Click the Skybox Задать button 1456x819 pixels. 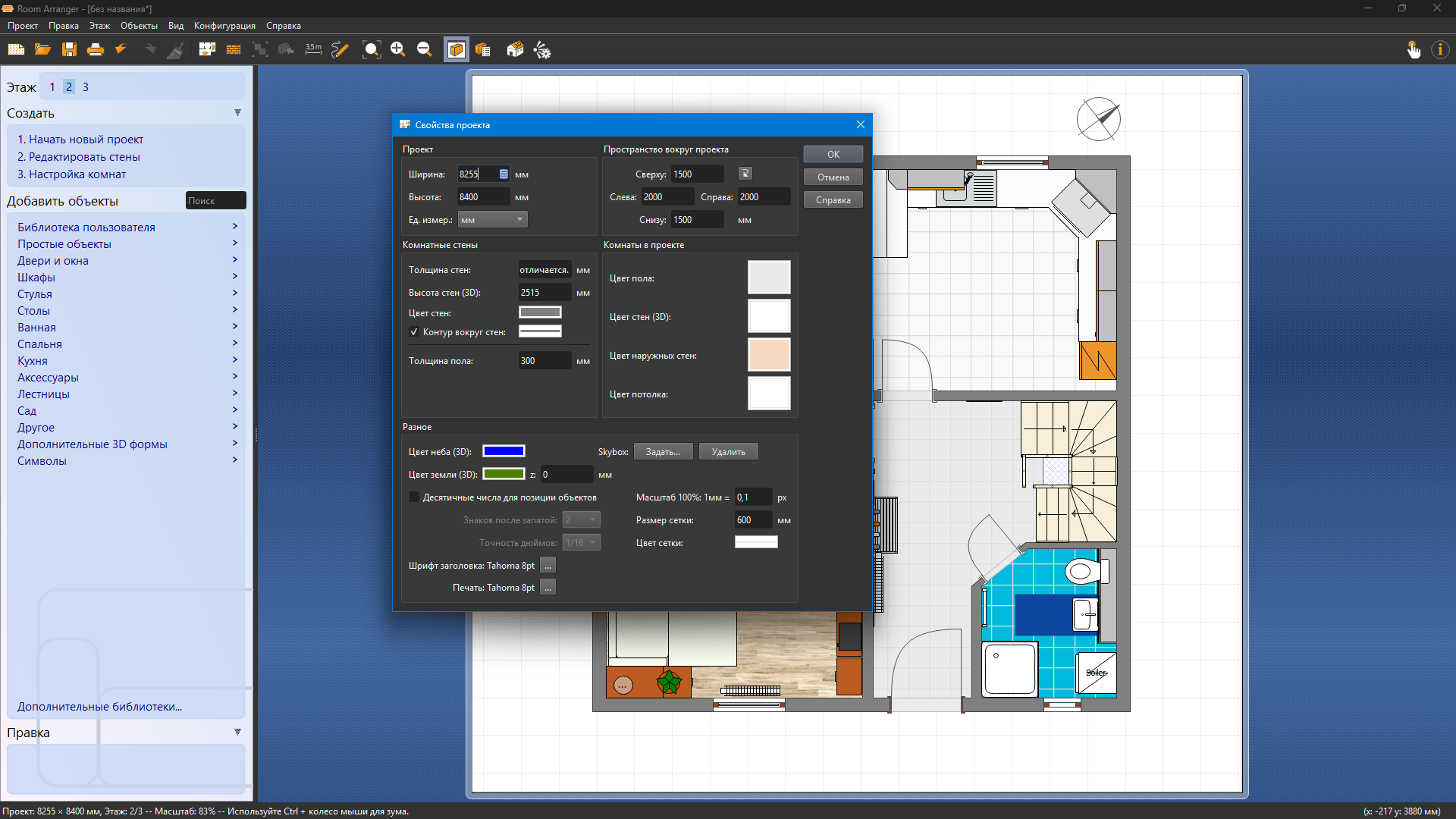pos(663,452)
